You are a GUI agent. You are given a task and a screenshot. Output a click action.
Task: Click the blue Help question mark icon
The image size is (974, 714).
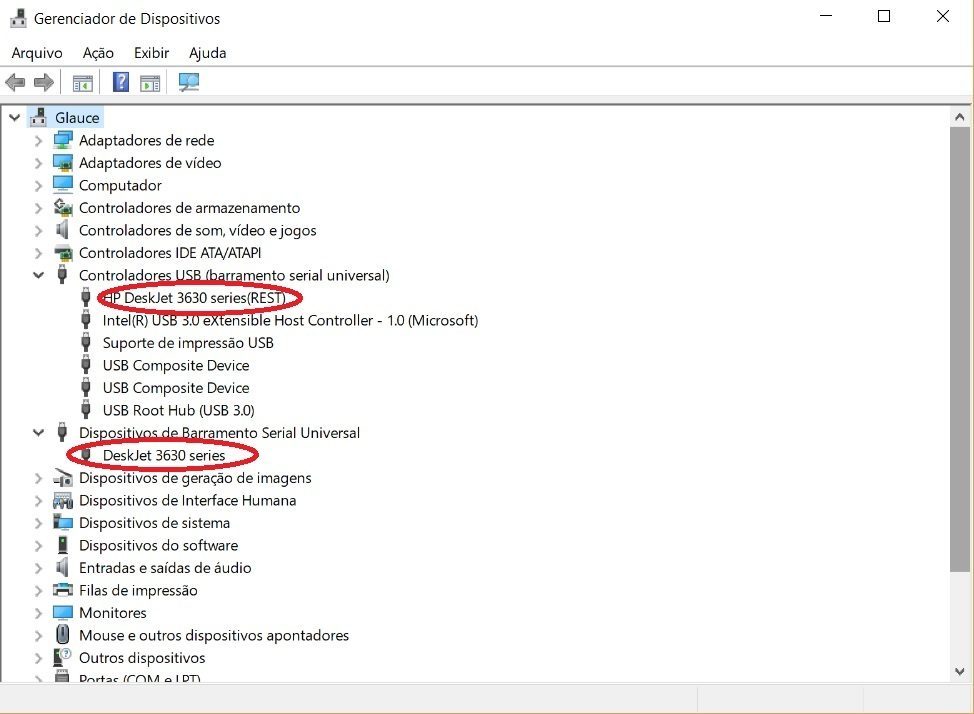coord(121,82)
